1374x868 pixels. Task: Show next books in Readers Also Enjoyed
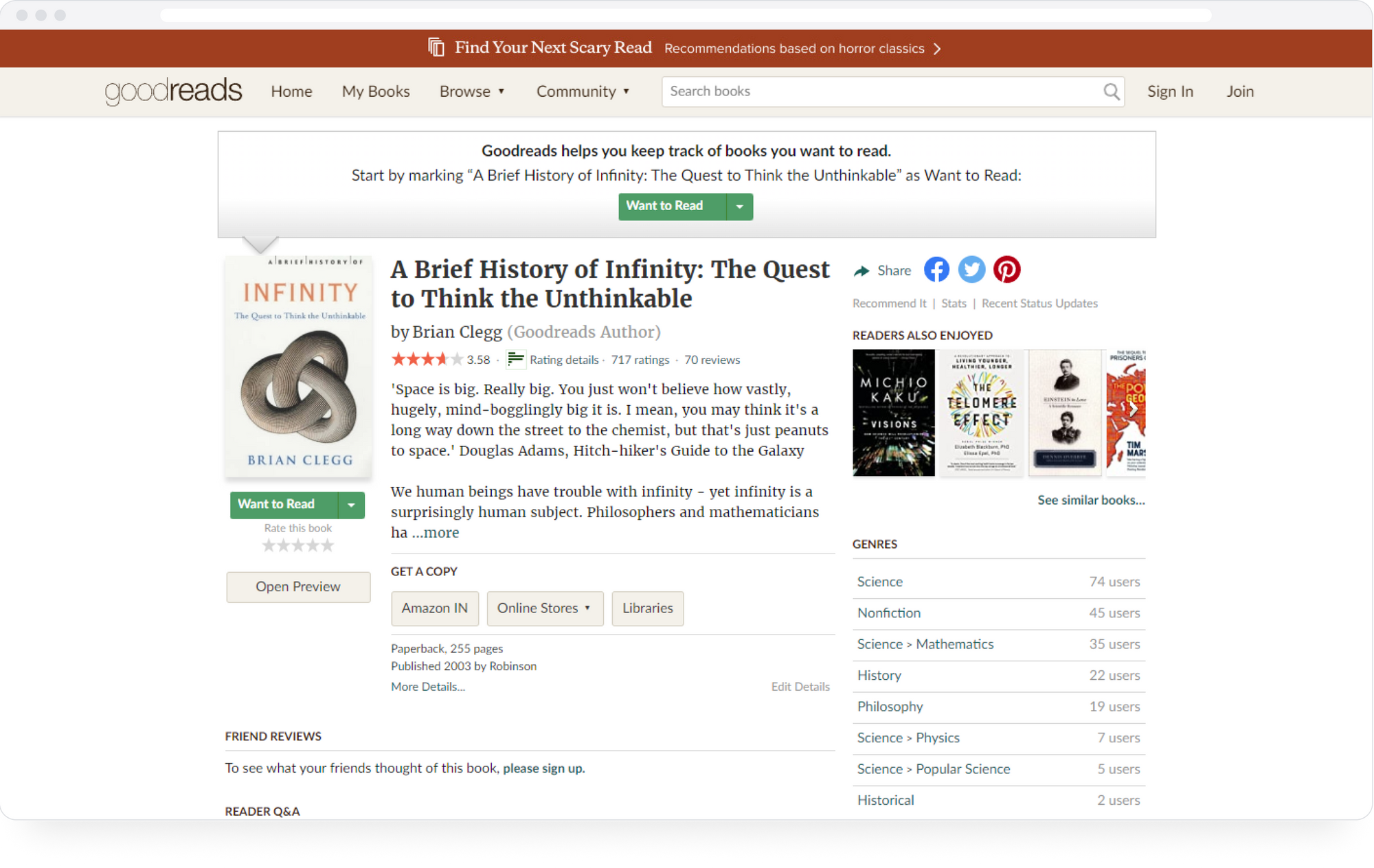1133,409
